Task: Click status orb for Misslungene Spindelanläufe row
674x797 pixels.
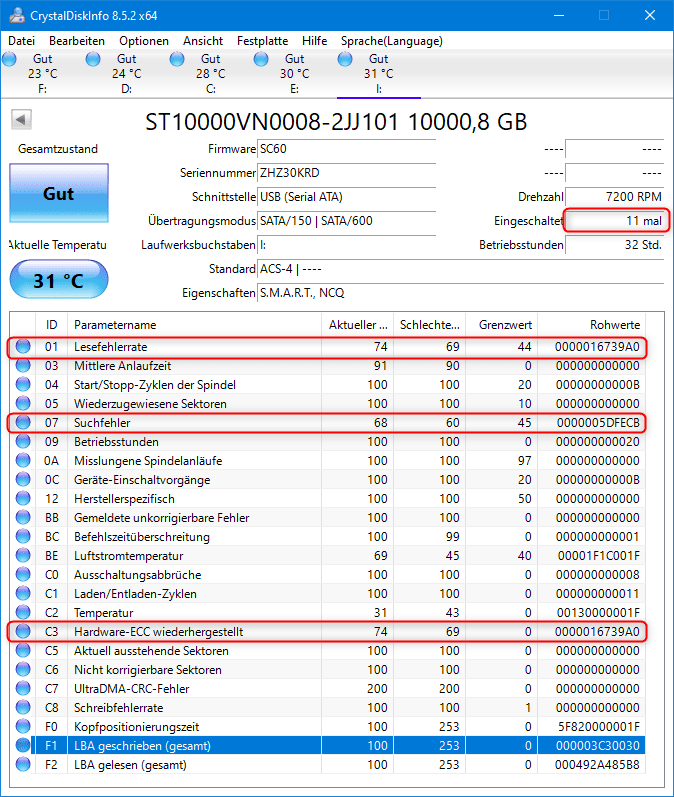Action: point(23,461)
